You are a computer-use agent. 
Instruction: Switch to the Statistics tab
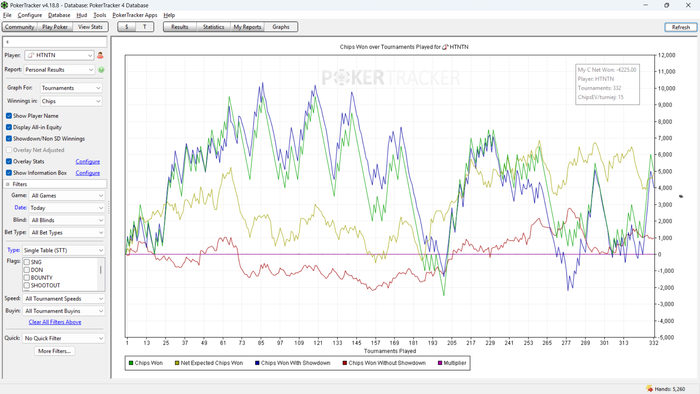coord(213,27)
